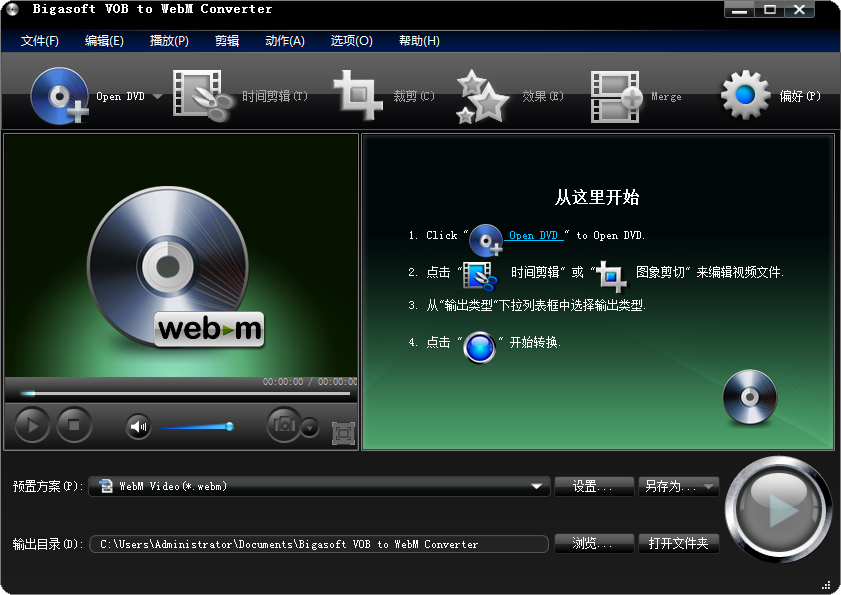Click the 打开文件夹 open folder button
Image resolution: width=841 pixels, height=595 pixels.
point(679,544)
